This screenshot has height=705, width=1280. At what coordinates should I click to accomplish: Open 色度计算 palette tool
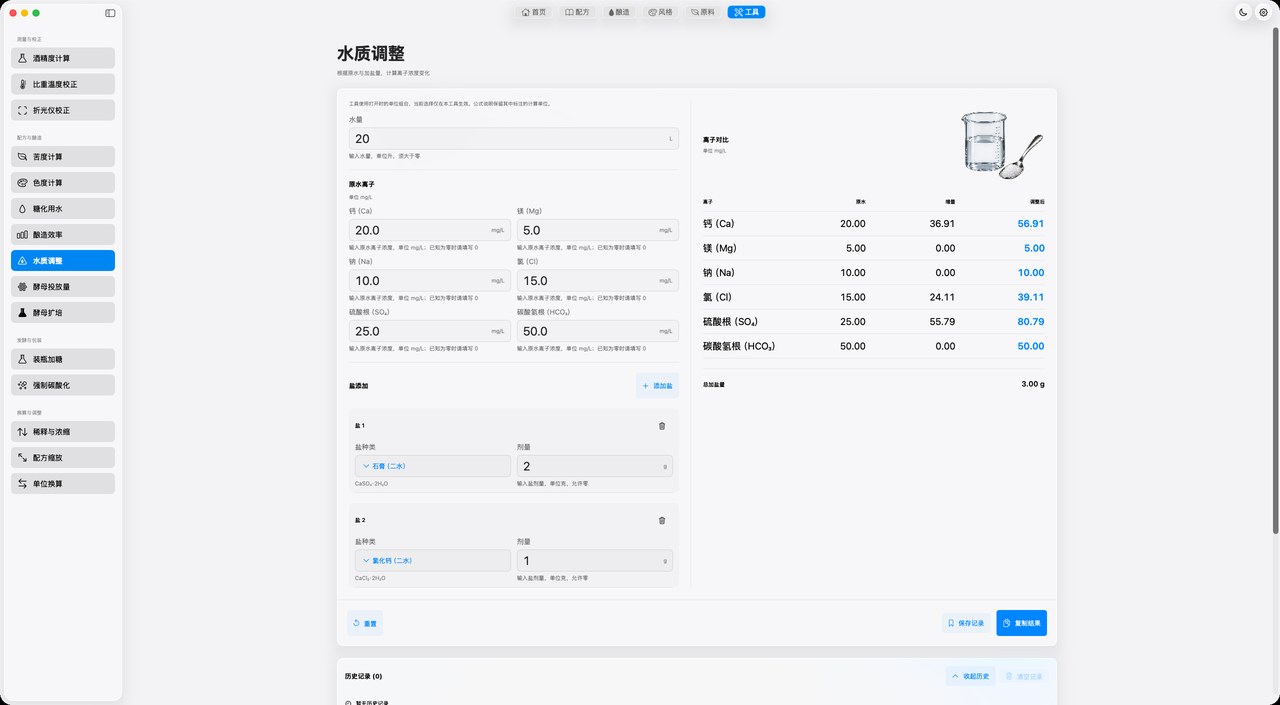(63, 183)
